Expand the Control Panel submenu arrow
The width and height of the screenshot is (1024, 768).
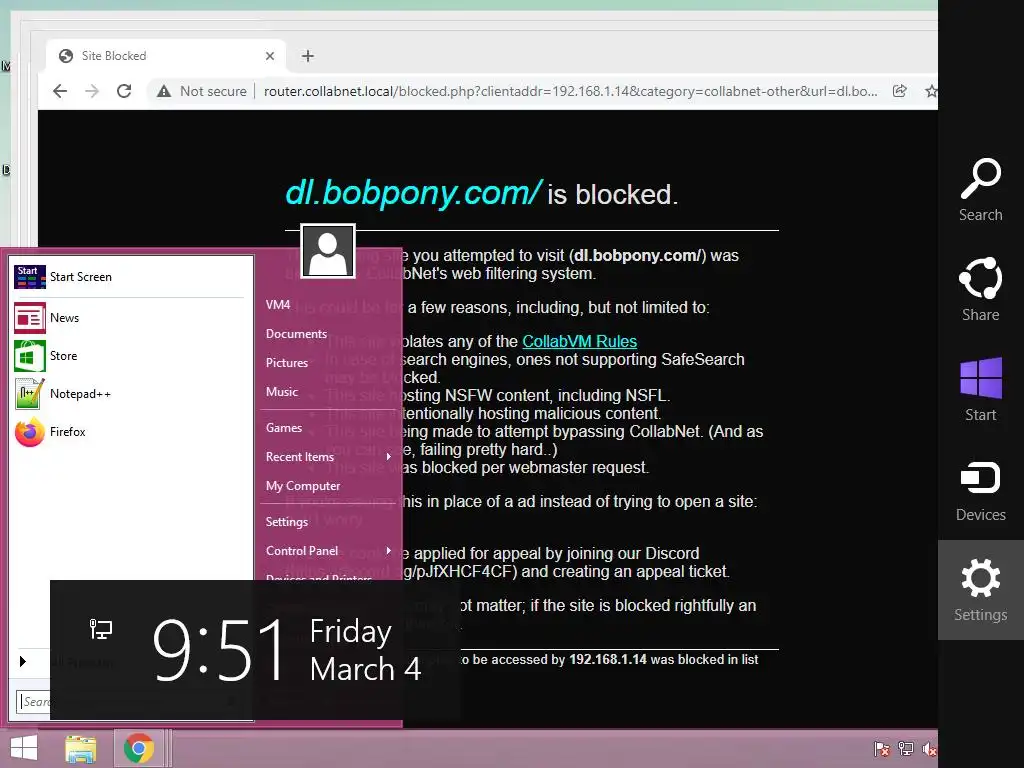(x=389, y=551)
